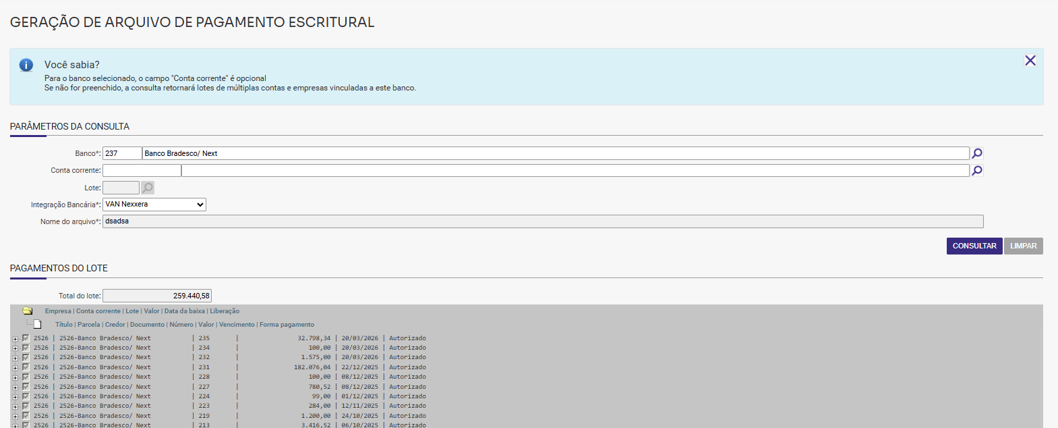1058x428 pixels.
Task: Click the 'Você sabia?' banner title
Action: click(72, 65)
